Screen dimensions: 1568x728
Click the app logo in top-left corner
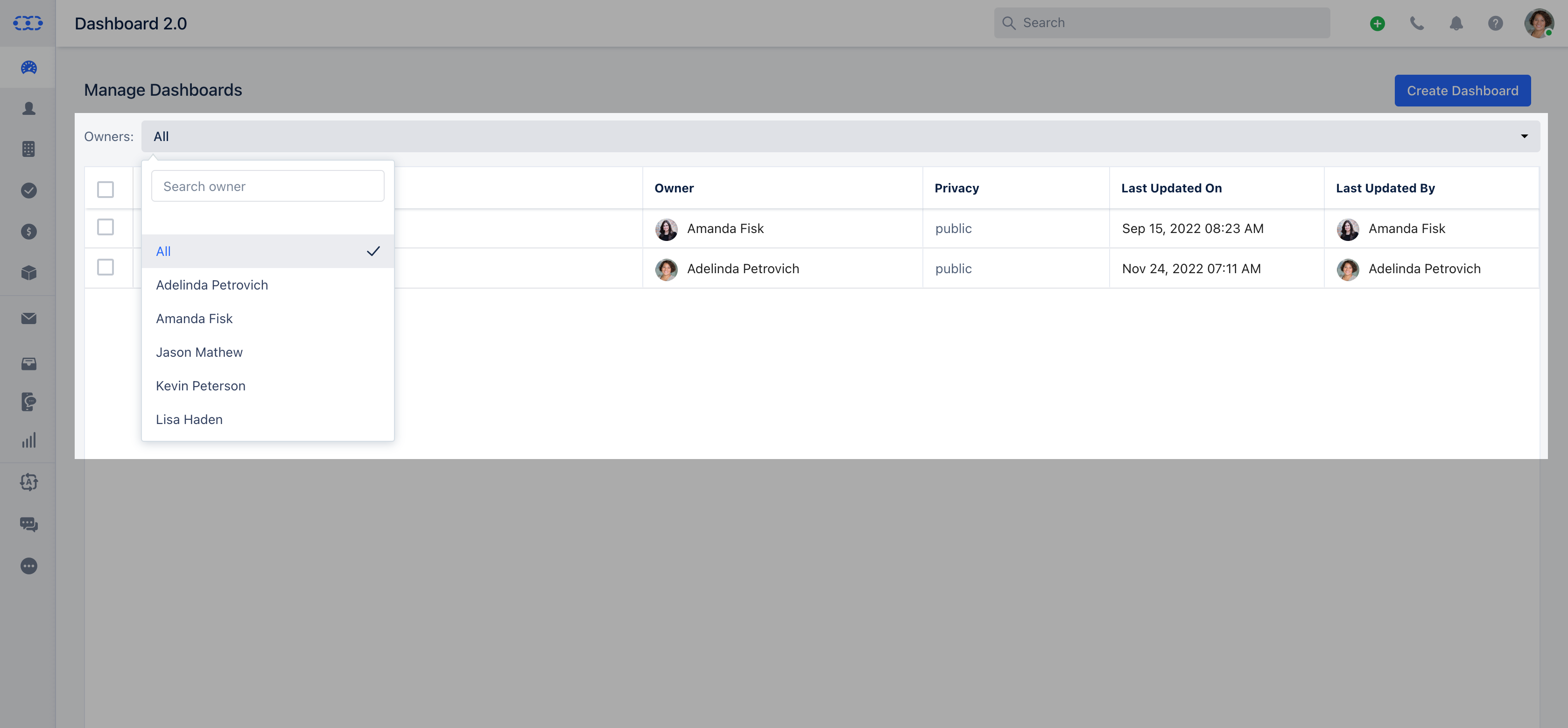[28, 23]
